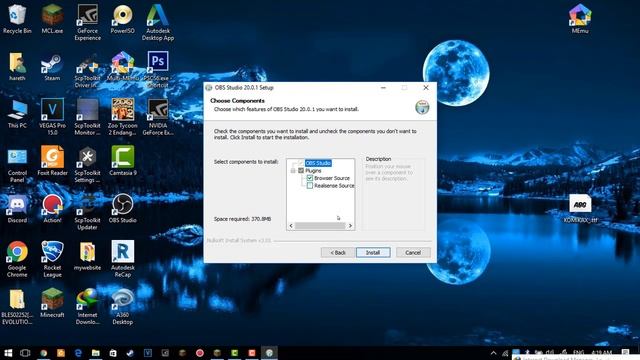Select the GeForce Experience desktop icon

pyautogui.click(x=87, y=22)
